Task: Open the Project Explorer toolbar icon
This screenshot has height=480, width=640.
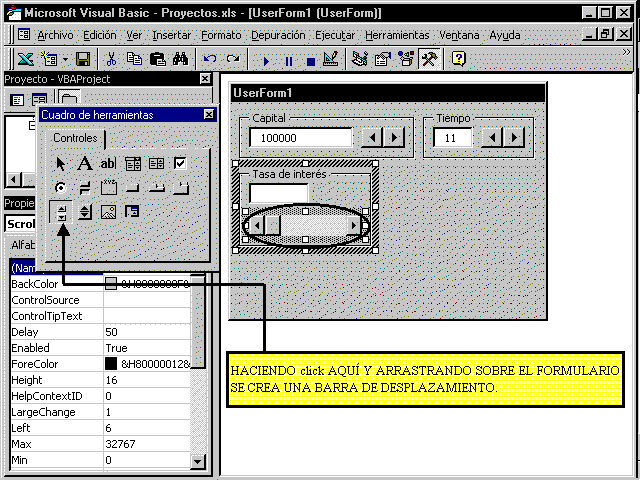Action: 359,60
